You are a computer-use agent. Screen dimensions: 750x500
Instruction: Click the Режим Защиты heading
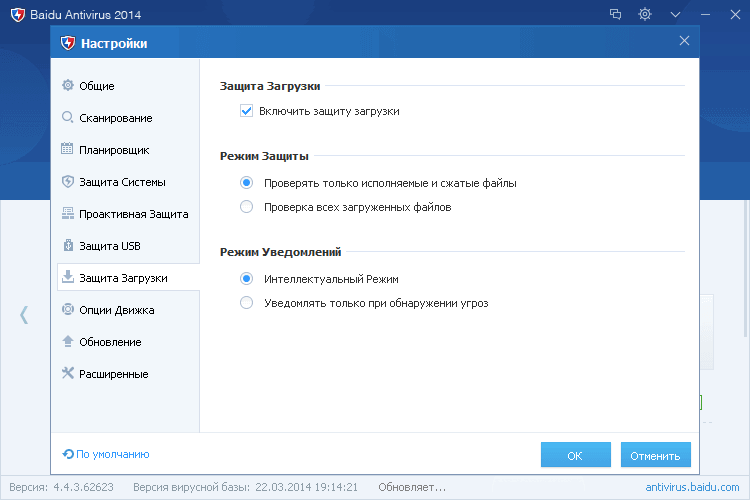[264, 156]
